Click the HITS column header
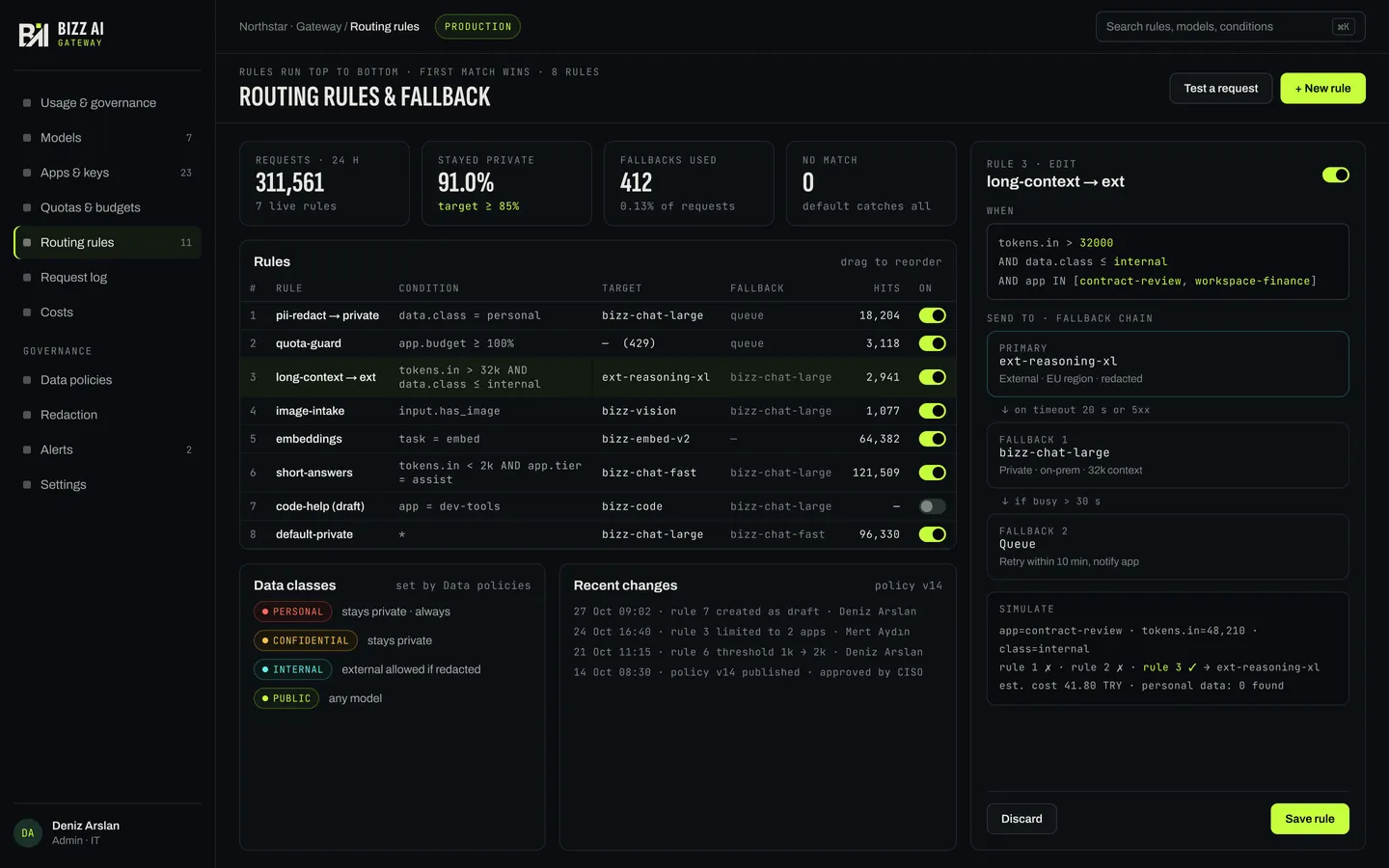The width and height of the screenshot is (1389, 868). point(886,288)
